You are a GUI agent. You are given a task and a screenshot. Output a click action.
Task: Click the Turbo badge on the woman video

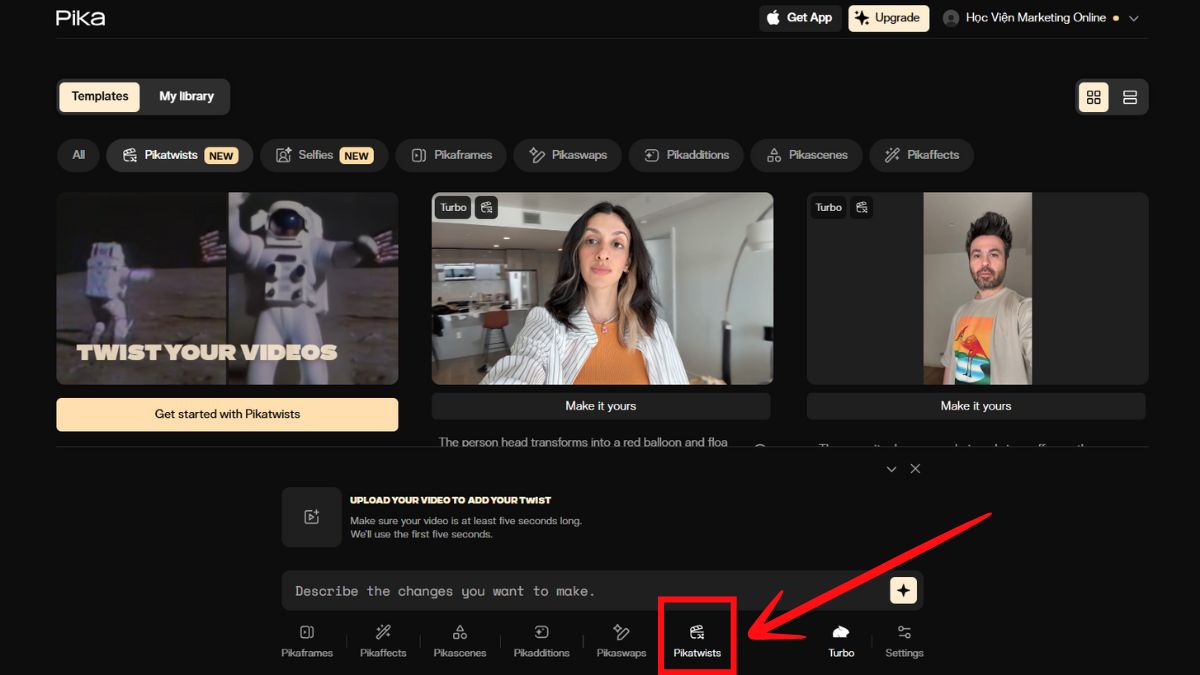453,207
